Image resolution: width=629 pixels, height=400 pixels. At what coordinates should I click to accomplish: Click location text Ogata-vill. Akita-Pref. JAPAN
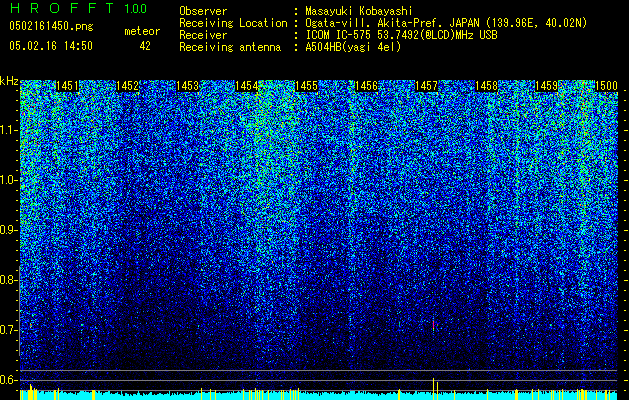click(x=392, y=23)
